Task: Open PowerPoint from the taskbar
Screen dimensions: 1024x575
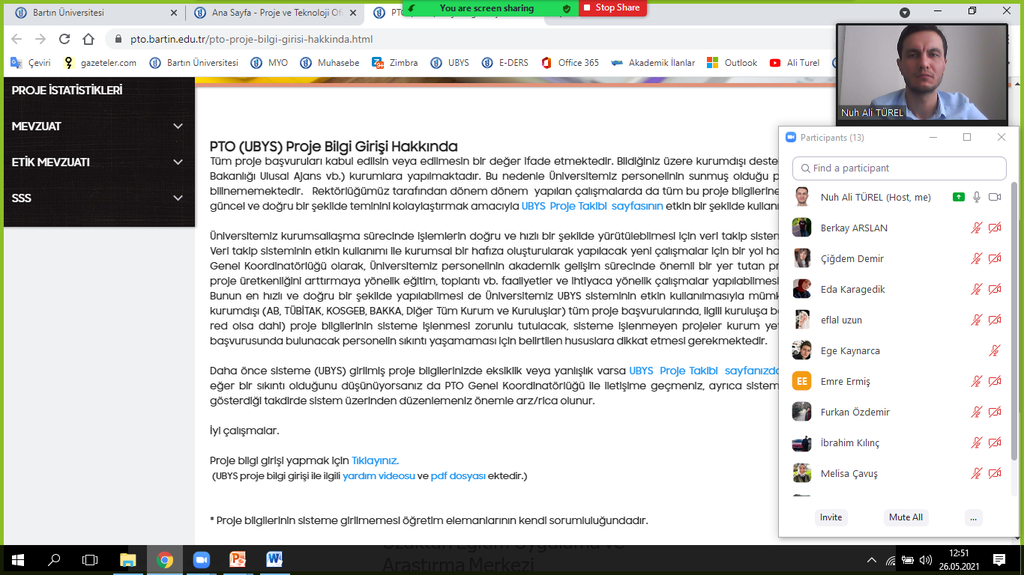Action: tap(238, 560)
